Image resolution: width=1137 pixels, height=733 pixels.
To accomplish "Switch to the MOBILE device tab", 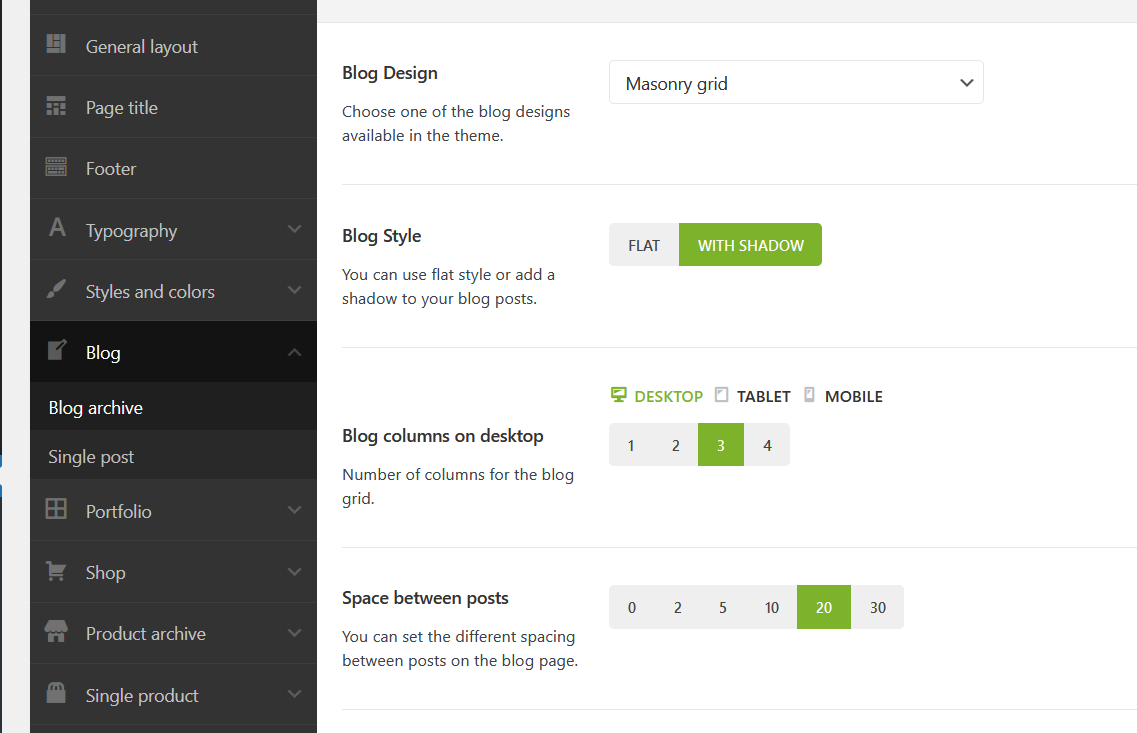I will [x=843, y=396].
